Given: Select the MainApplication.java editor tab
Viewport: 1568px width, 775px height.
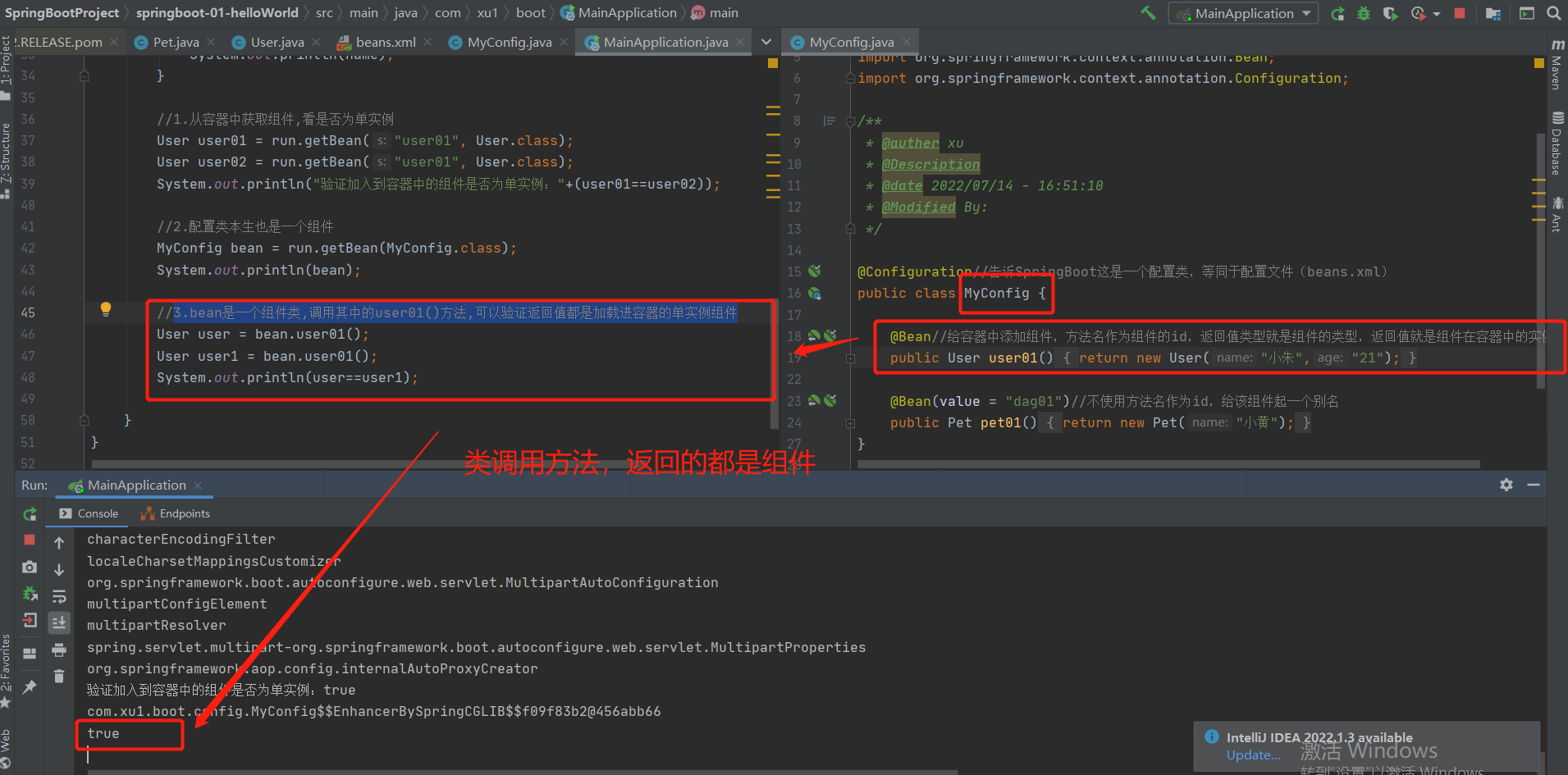Looking at the screenshot, I should [665, 42].
